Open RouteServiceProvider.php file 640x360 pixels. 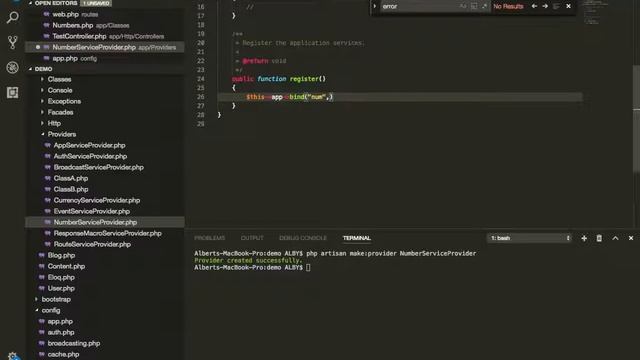(92, 244)
